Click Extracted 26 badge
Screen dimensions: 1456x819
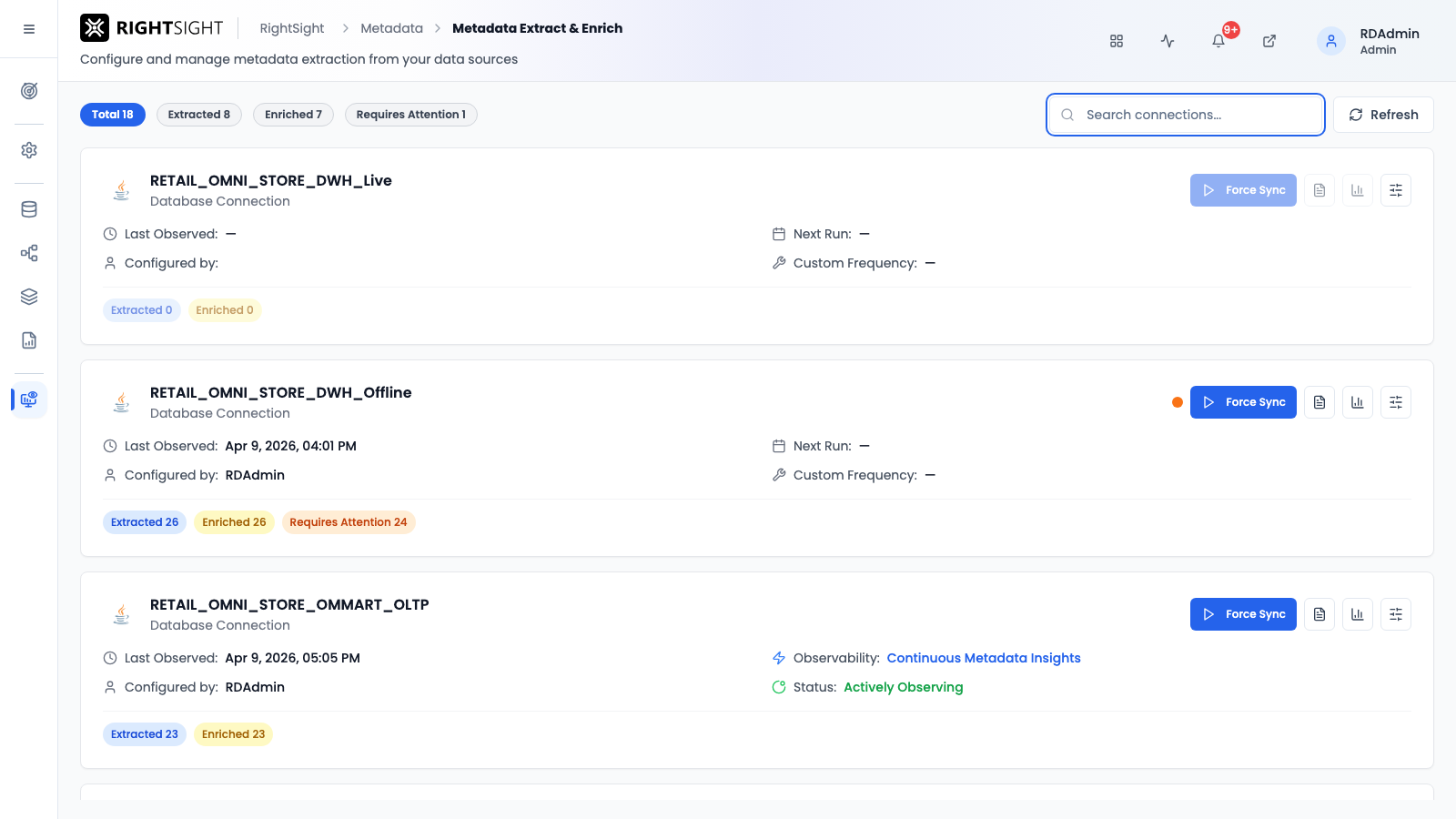coord(145,522)
